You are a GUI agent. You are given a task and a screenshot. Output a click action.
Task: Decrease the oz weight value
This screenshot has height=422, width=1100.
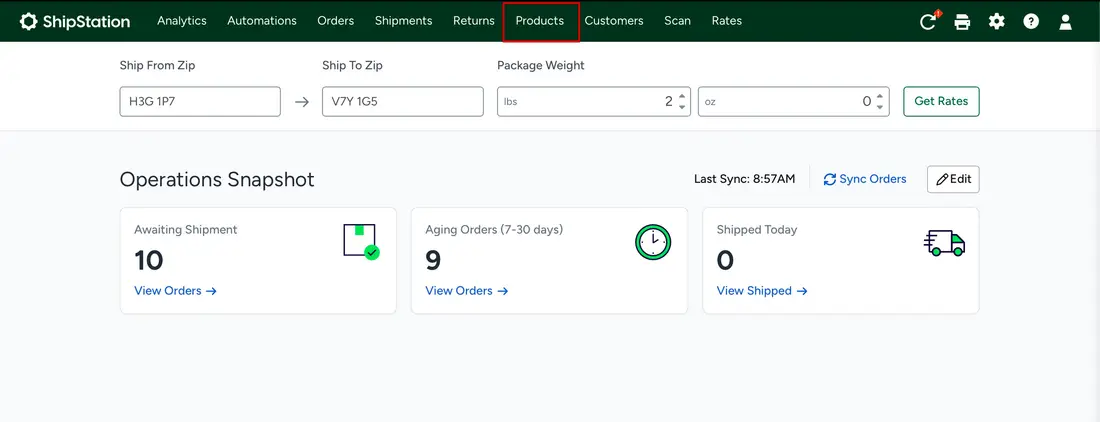880,107
